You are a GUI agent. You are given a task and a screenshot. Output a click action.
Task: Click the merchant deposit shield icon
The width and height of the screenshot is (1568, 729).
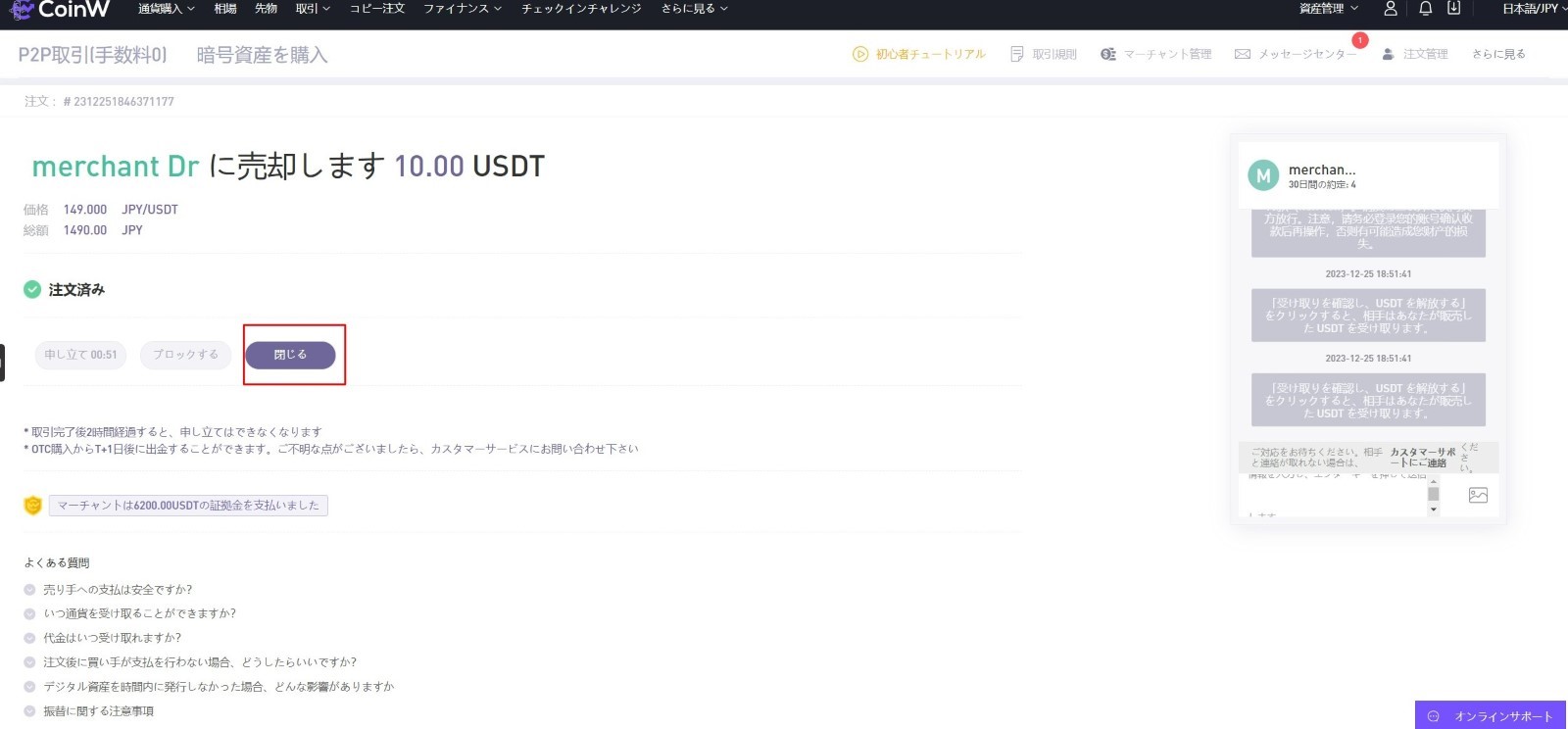33,506
